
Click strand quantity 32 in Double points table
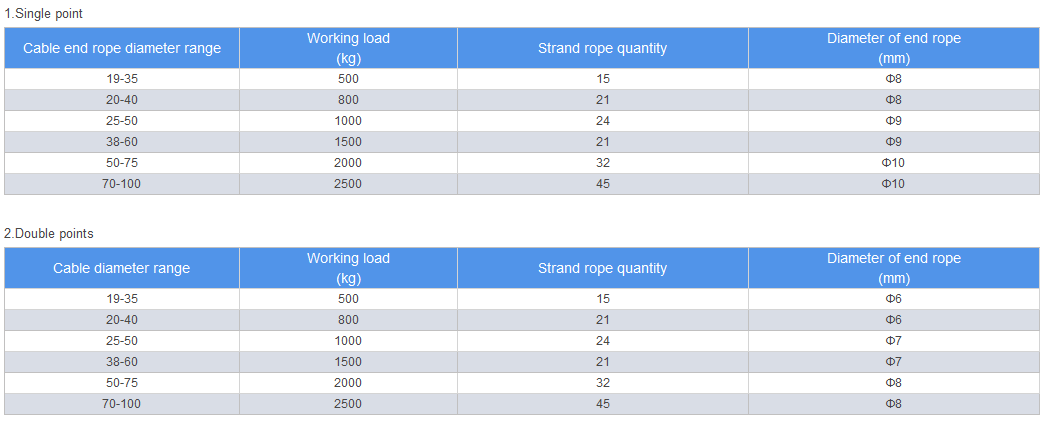[x=602, y=383]
